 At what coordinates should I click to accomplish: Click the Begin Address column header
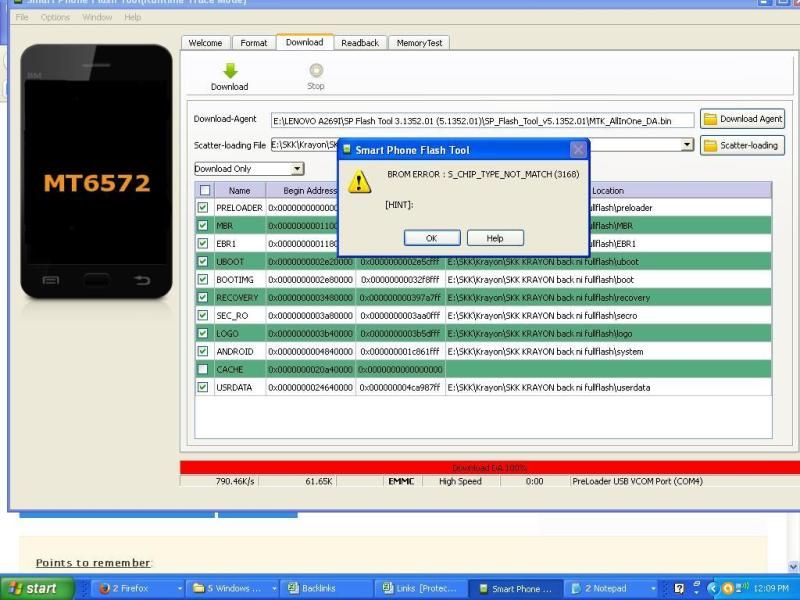coord(310,190)
